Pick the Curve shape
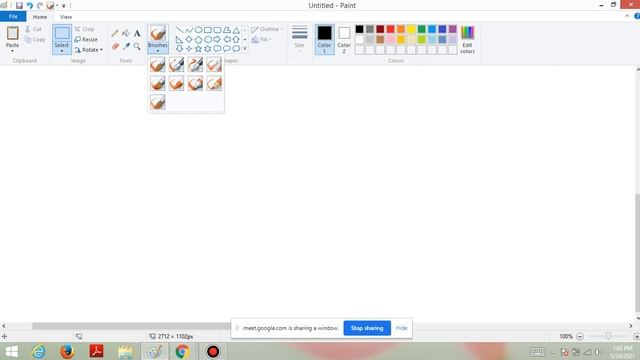This screenshot has width=640, height=360. click(189, 30)
